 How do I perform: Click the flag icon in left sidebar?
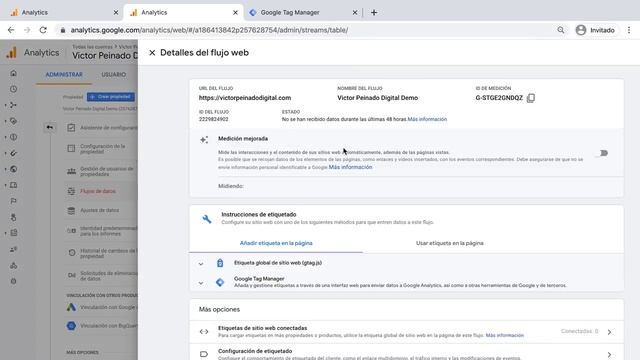pyautogui.click(x=13, y=201)
